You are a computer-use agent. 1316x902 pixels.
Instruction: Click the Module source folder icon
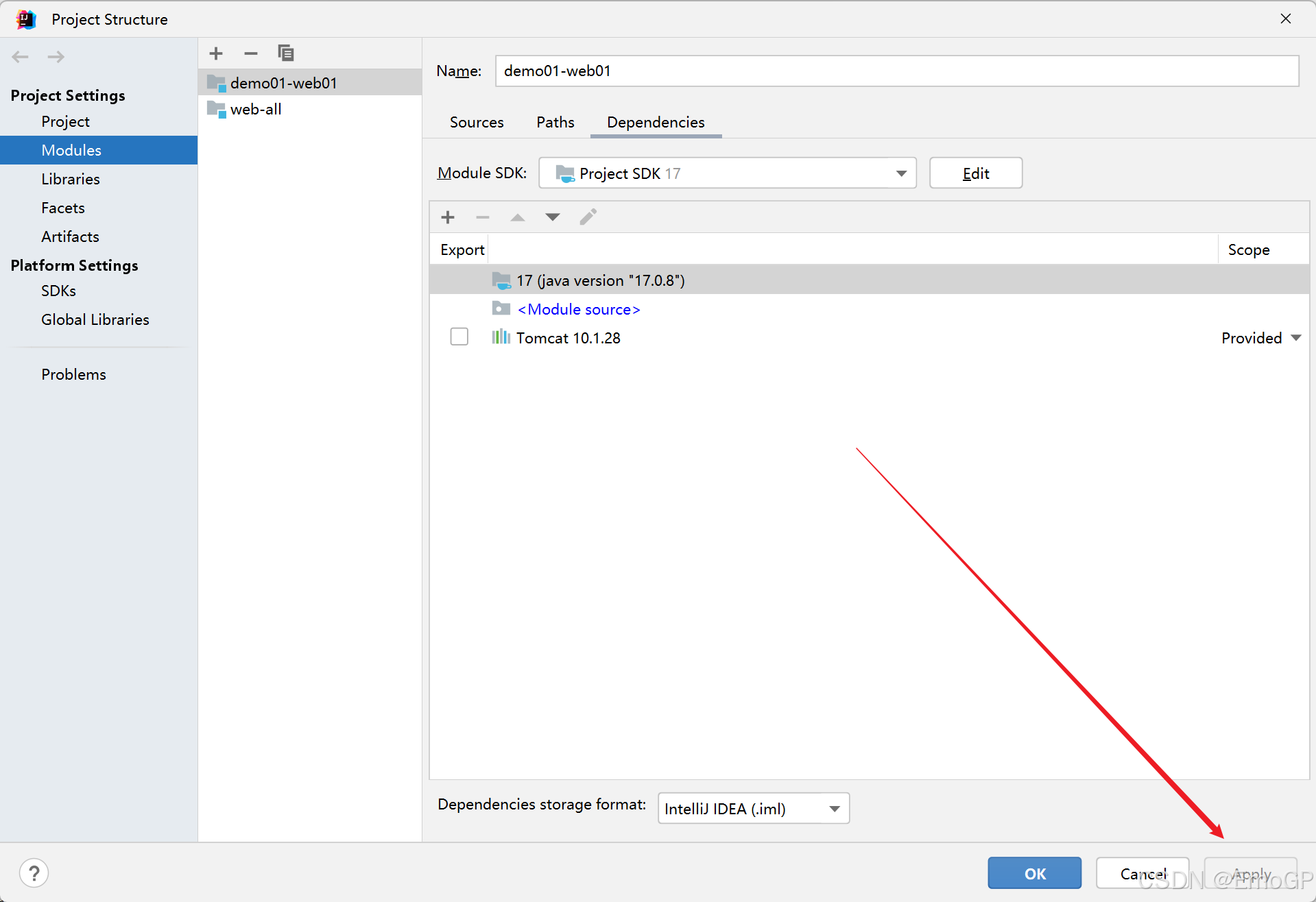(501, 309)
